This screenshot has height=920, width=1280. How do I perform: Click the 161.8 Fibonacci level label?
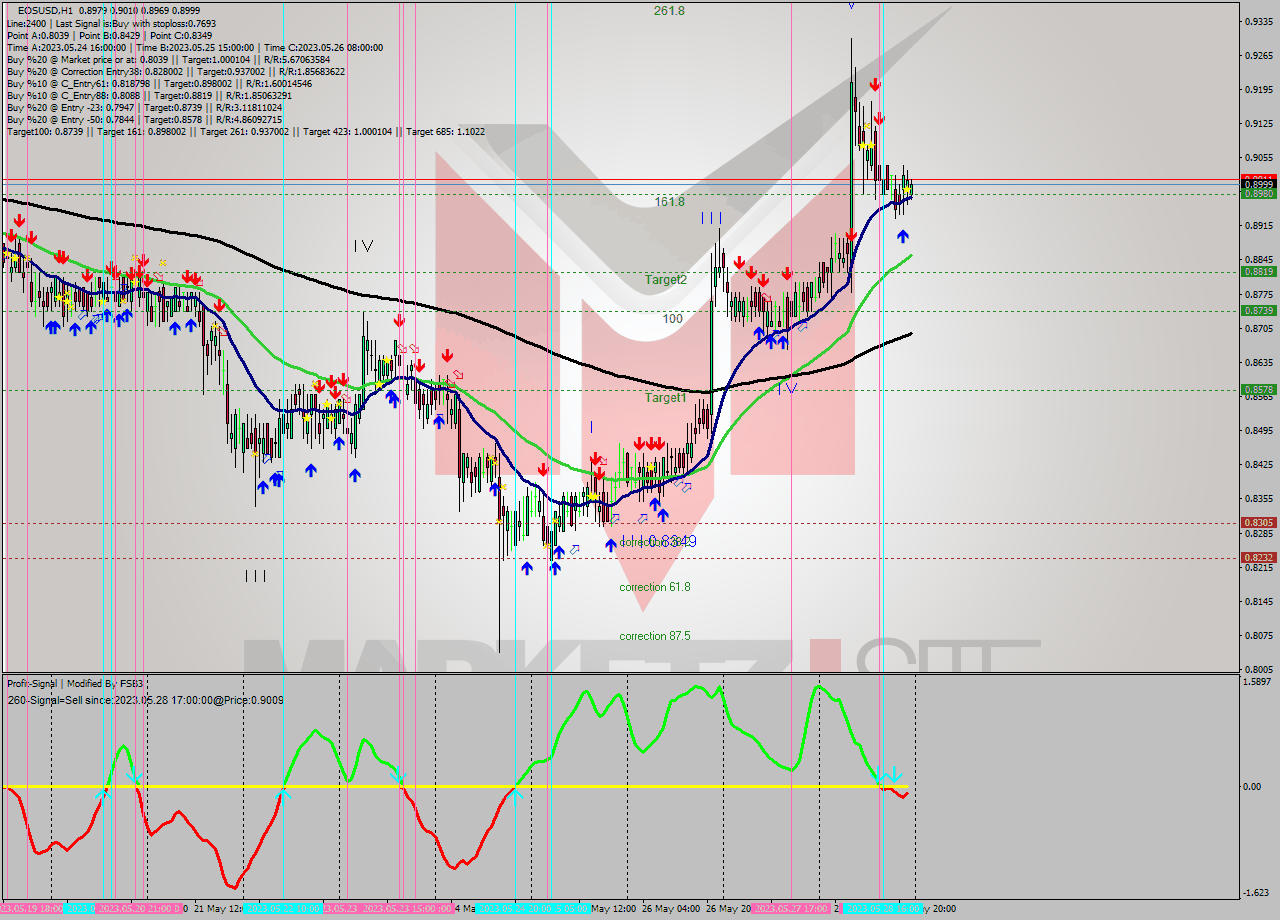pos(669,202)
